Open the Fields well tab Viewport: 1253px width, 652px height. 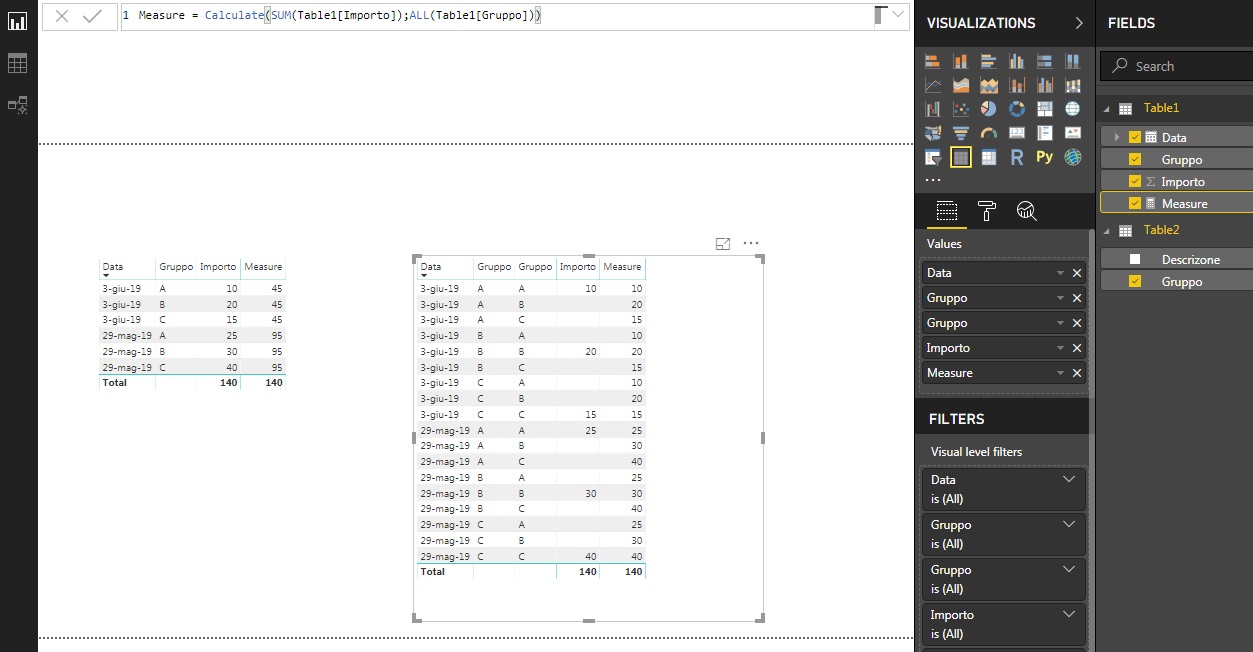pyautogui.click(x=946, y=210)
